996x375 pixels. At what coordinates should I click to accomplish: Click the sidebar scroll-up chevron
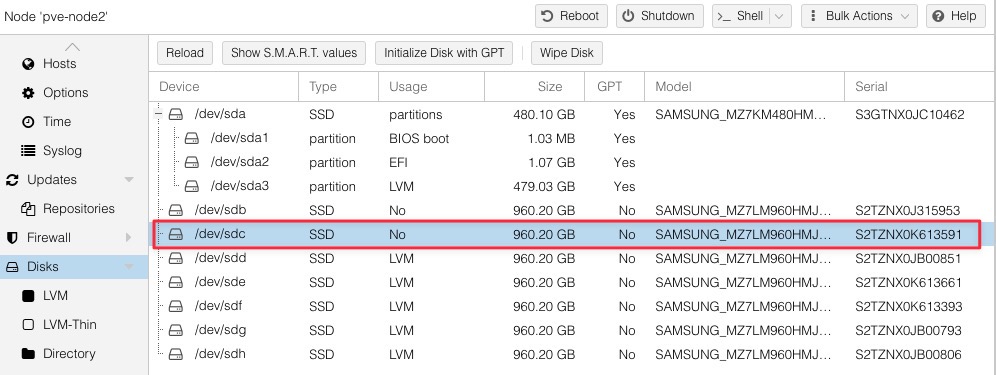tap(73, 46)
